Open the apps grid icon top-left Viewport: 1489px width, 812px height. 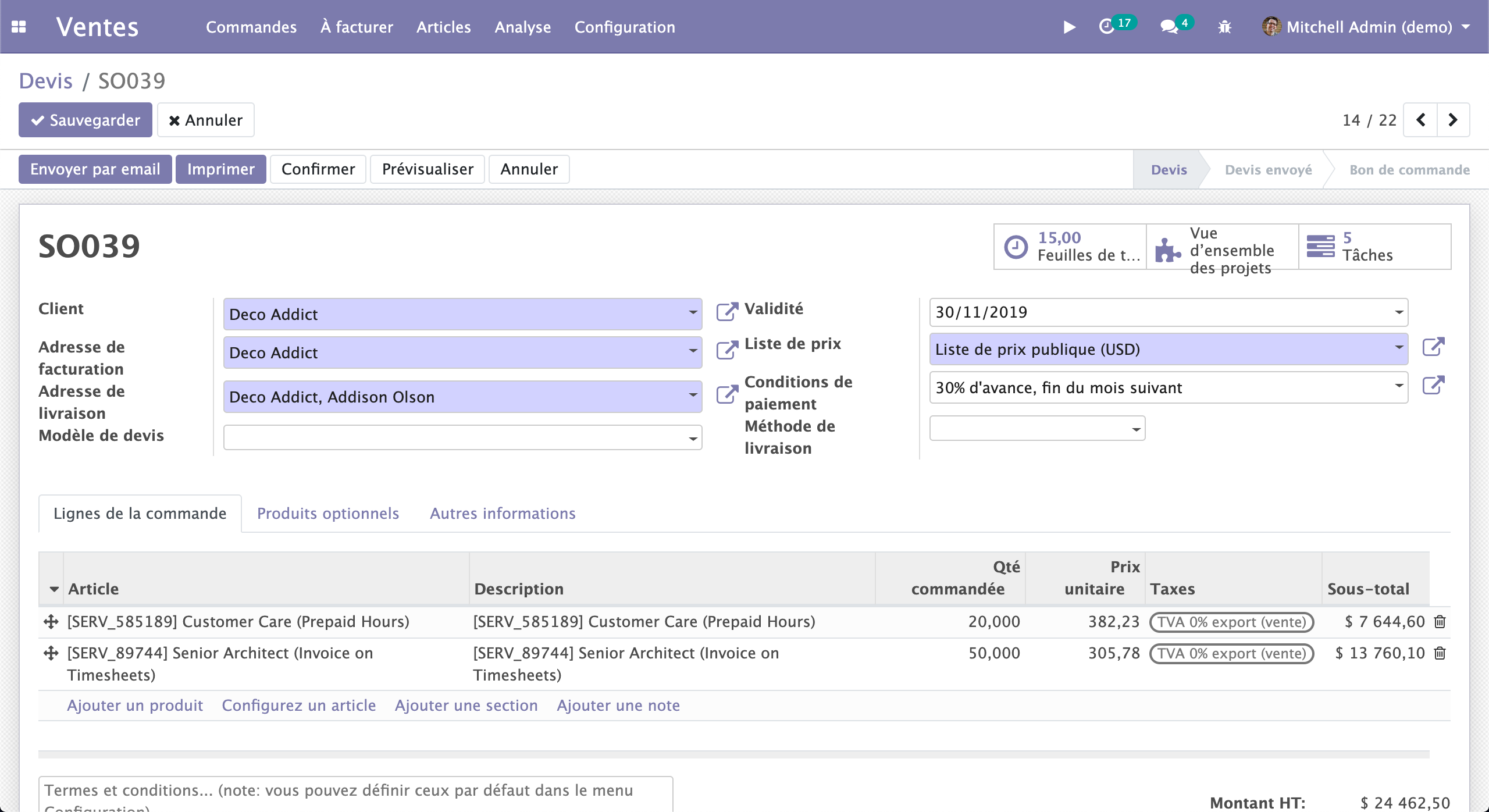pyautogui.click(x=19, y=27)
